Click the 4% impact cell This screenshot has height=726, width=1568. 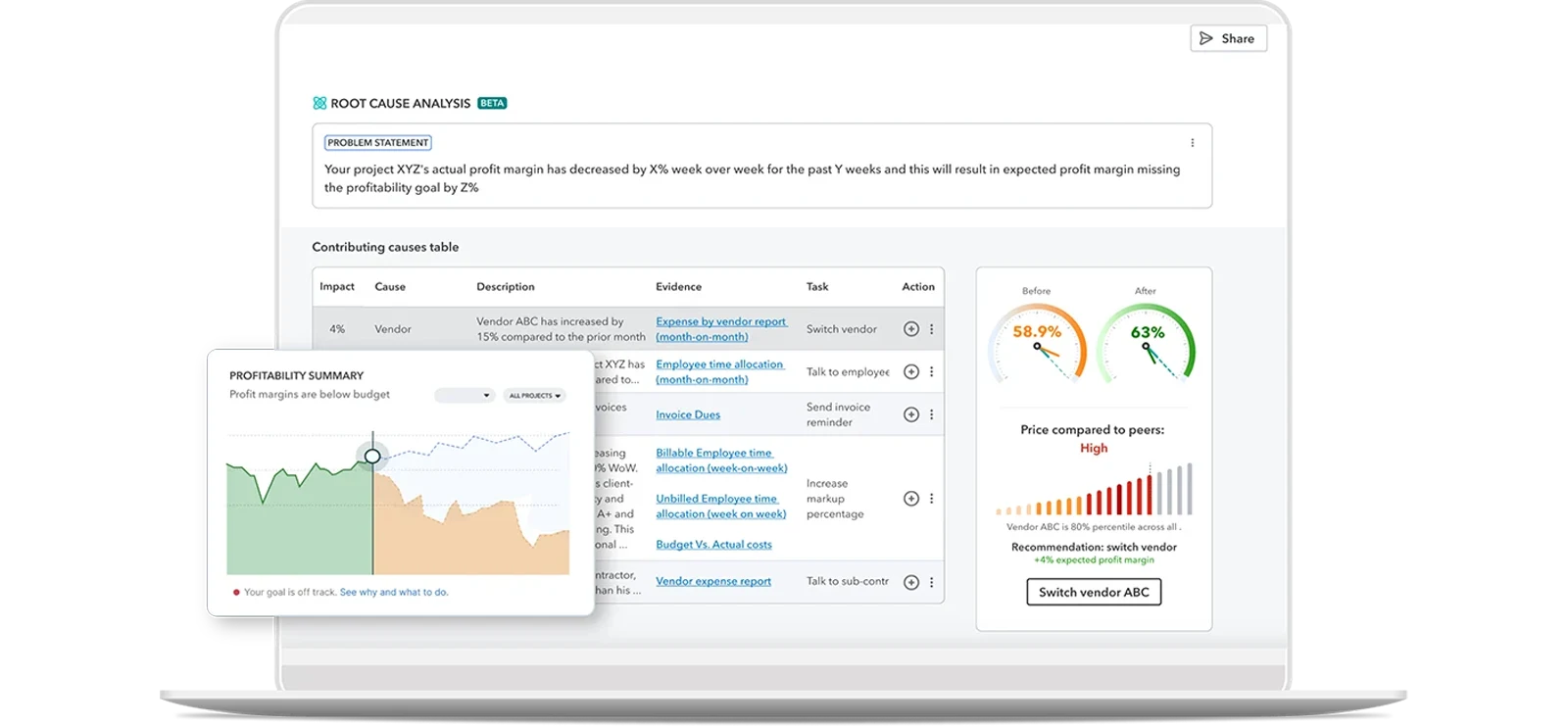click(337, 329)
